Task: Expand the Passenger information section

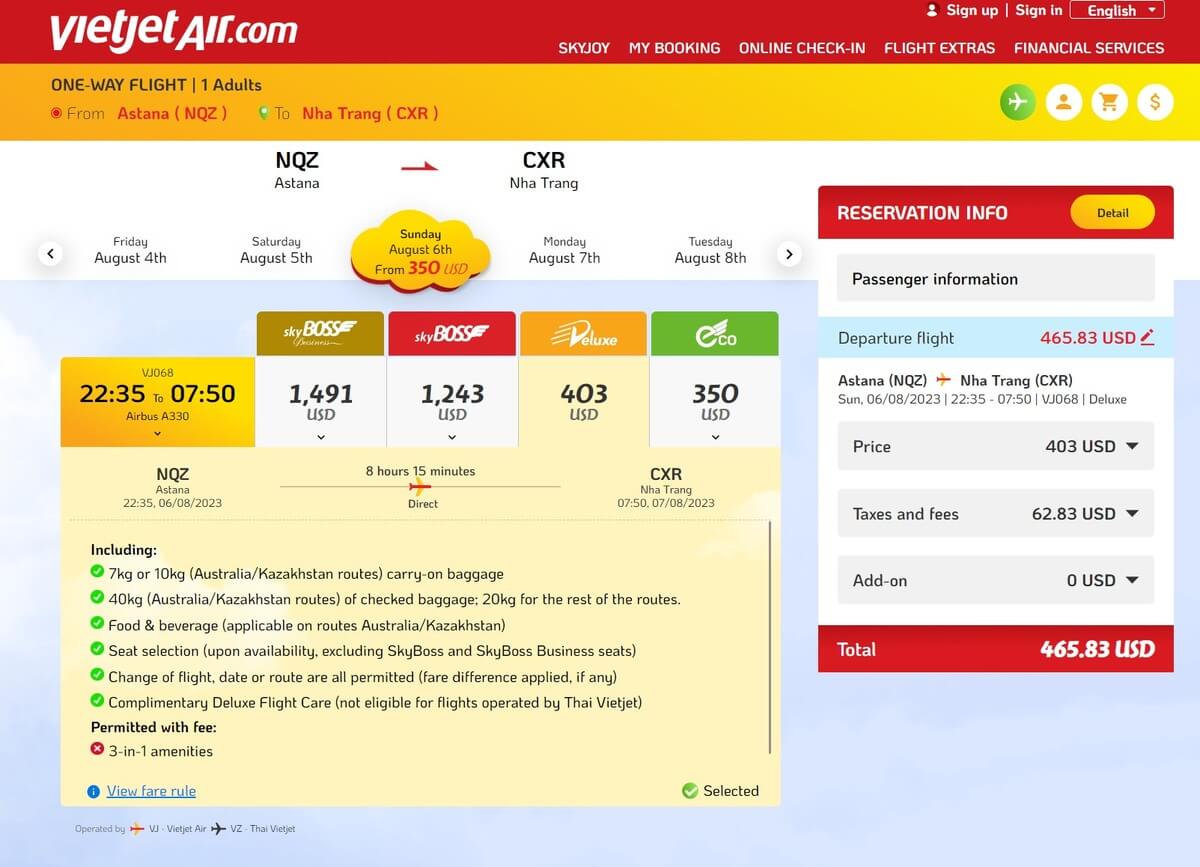Action: (996, 279)
